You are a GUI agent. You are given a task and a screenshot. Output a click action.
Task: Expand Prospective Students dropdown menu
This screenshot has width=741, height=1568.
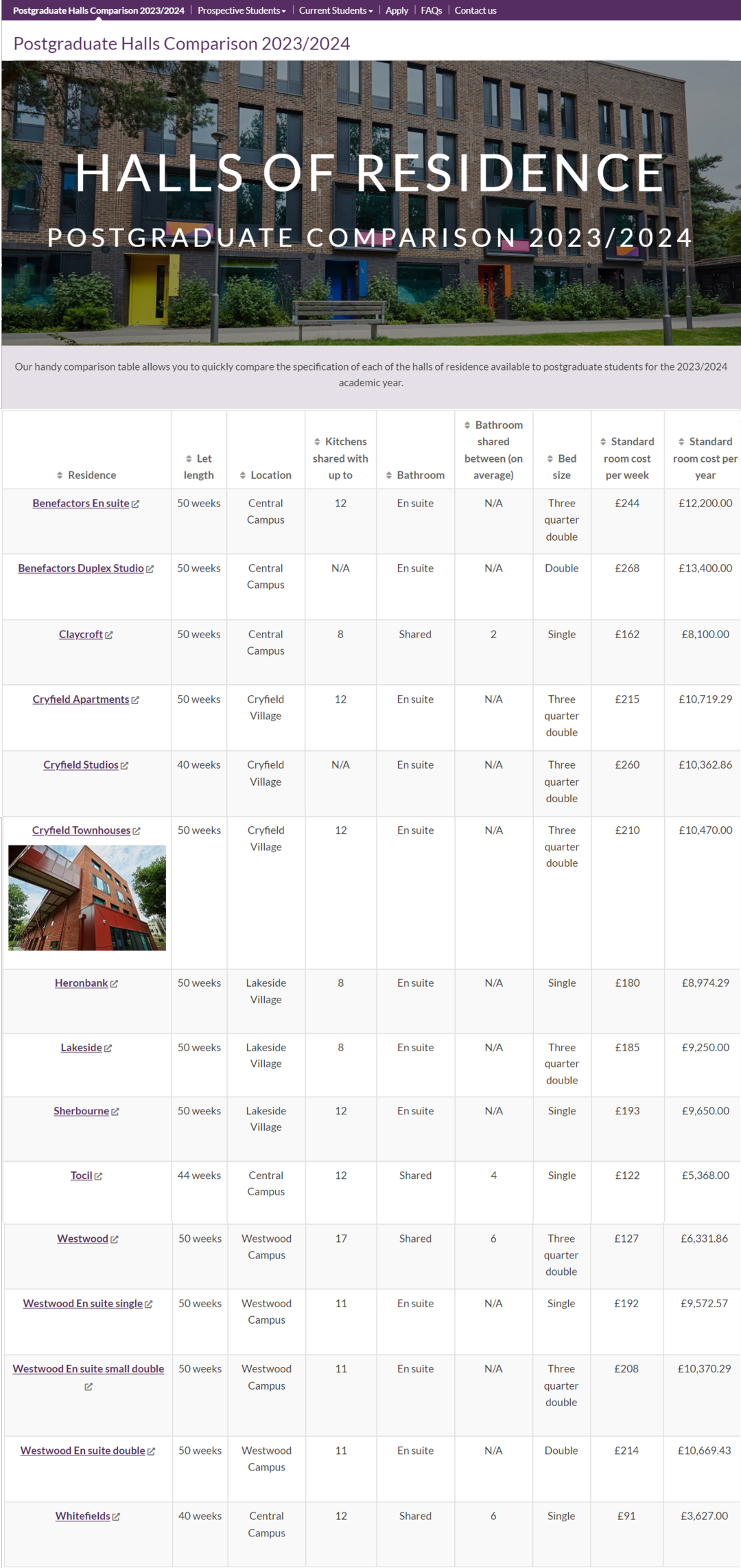coord(242,10)
